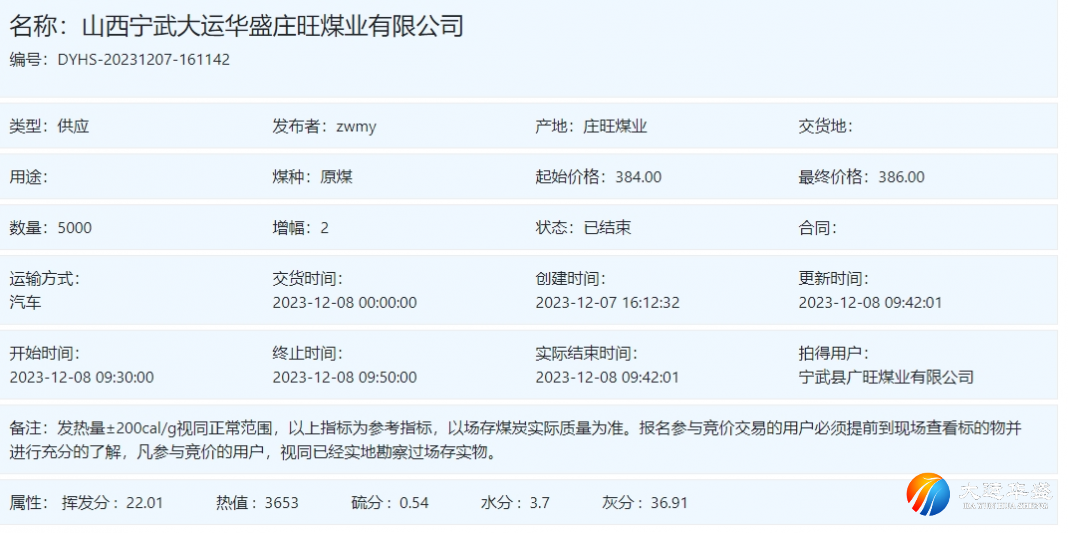Click the quantity value 5000
This screenshot has height=533, width=1068.
(74, 228)
